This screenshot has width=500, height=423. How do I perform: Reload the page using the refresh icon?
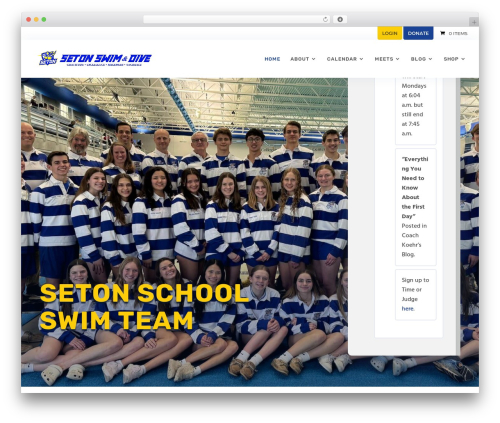tap(325, 19)
